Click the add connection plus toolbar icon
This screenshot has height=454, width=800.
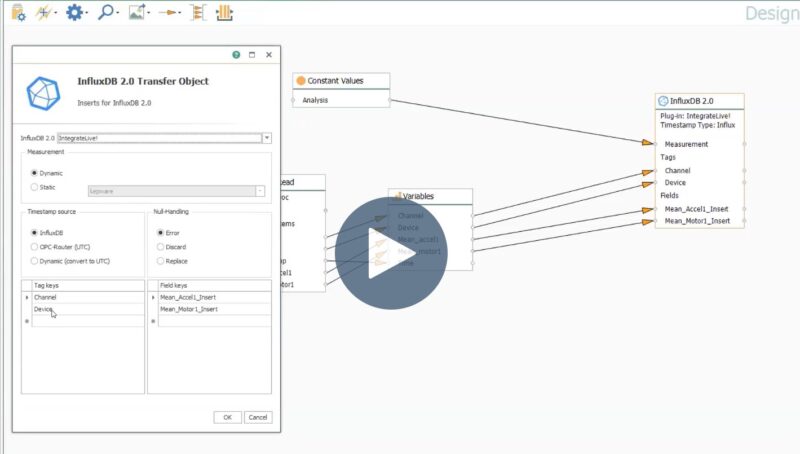44,12
